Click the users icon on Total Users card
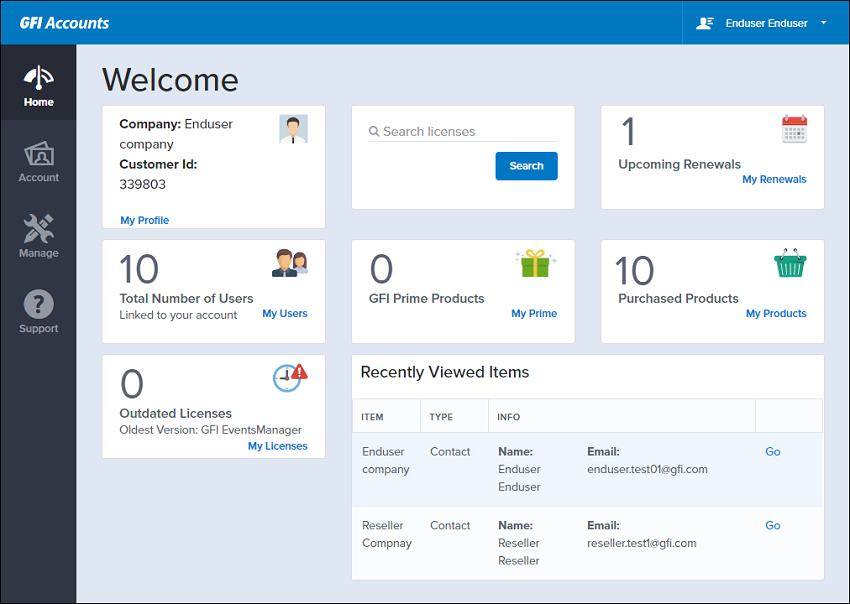The height and width of the screenshot is (604, 850). [290, 263]
